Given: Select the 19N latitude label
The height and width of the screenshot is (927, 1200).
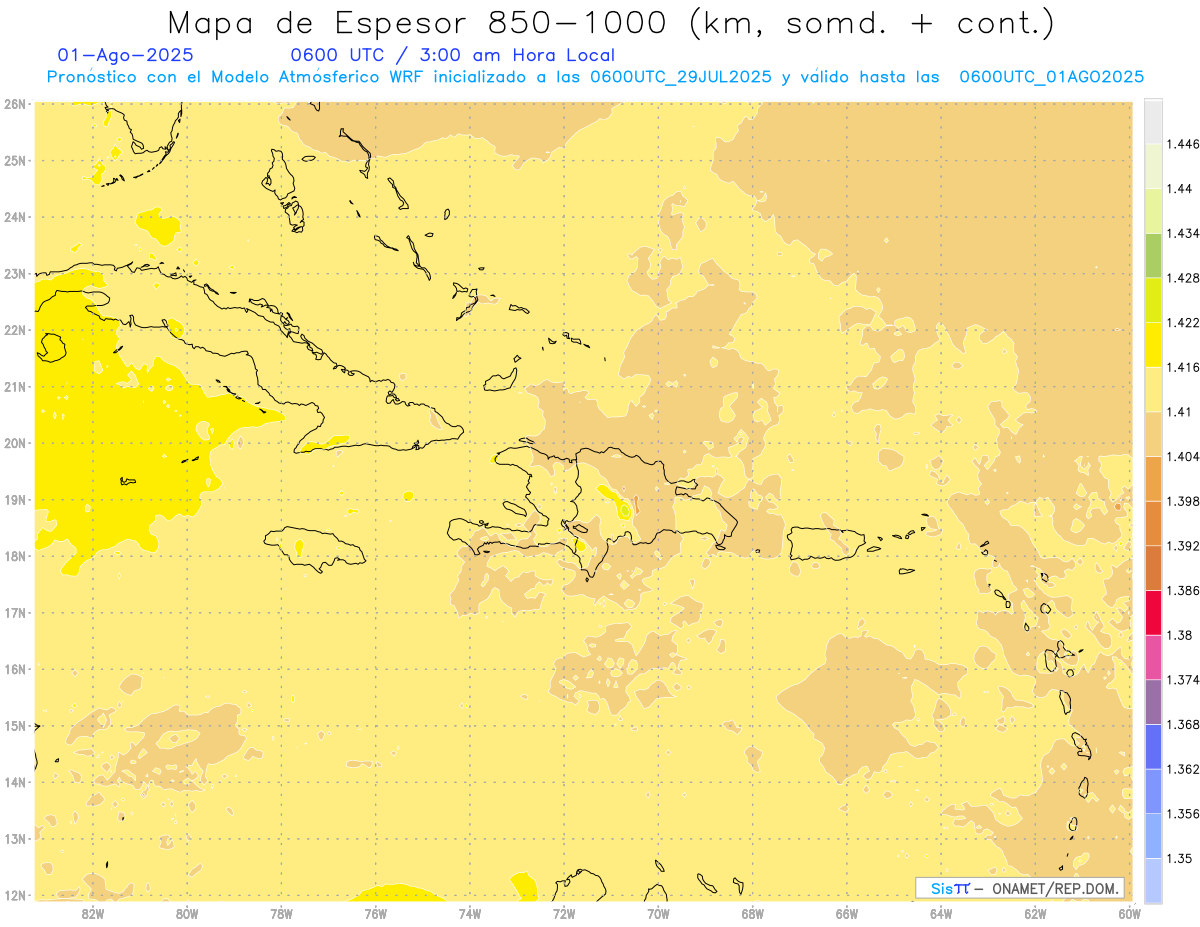Looking at the screenshot, I should [14, 499].
